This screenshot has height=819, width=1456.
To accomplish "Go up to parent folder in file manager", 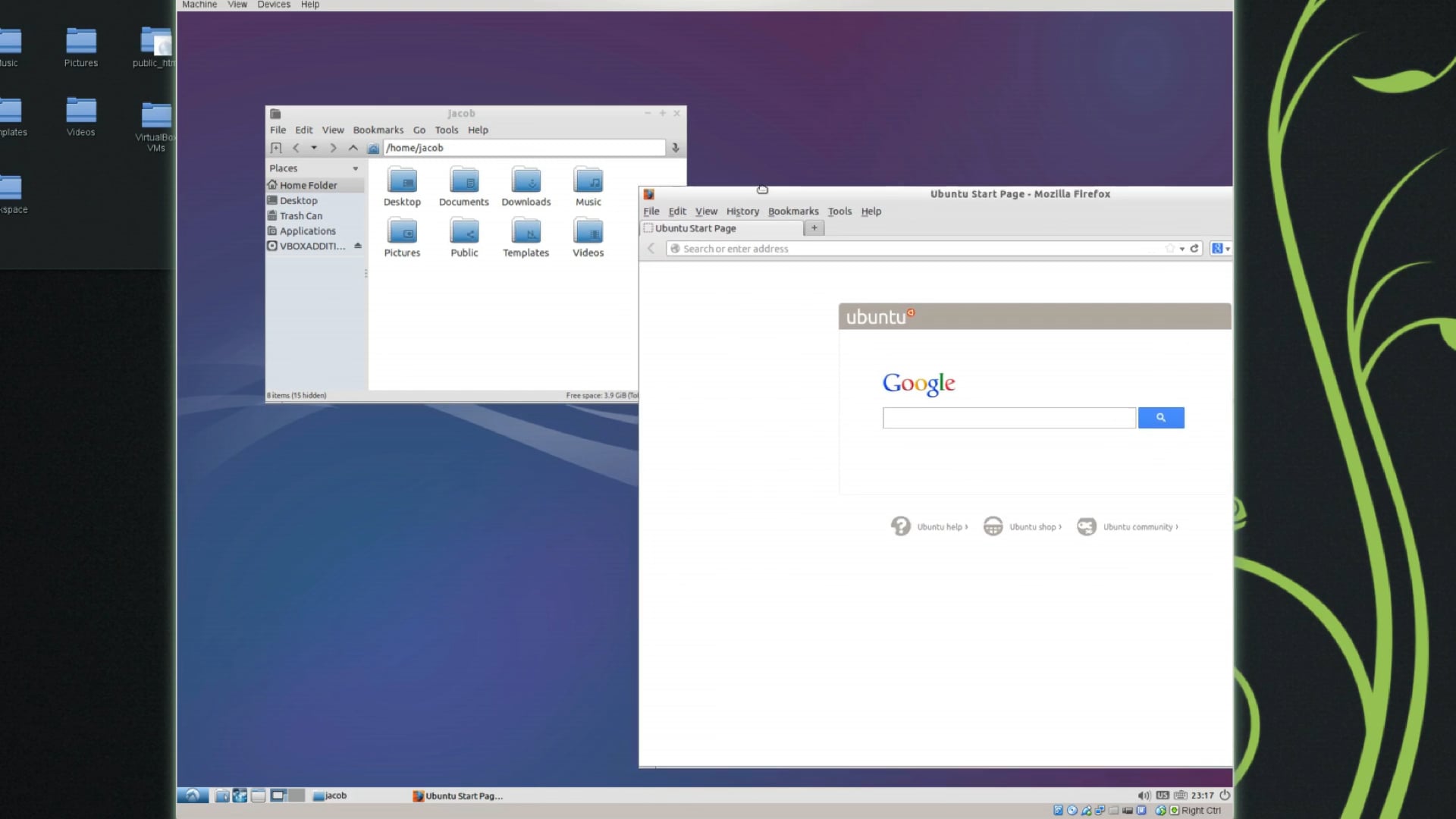I will 353,148.
